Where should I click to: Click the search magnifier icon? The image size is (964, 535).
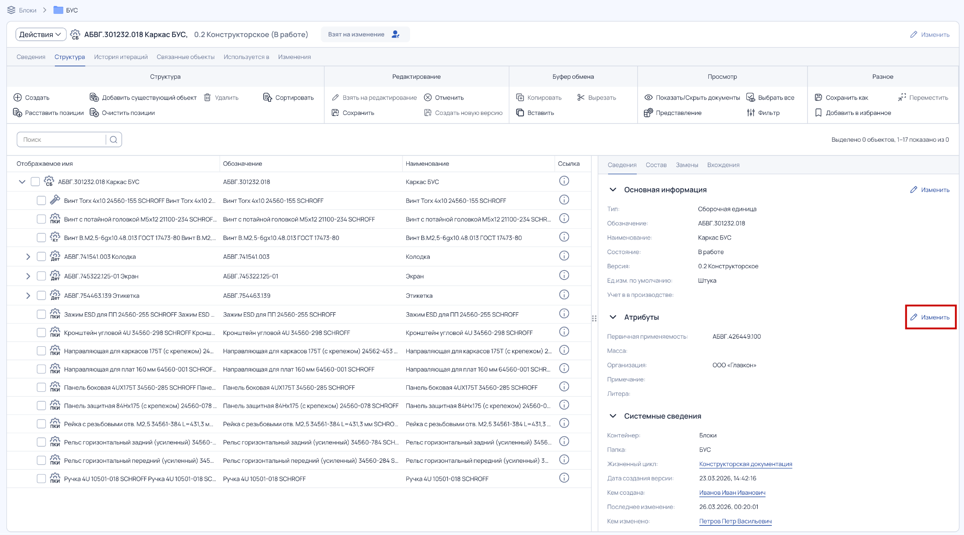[x=114, y=140]
